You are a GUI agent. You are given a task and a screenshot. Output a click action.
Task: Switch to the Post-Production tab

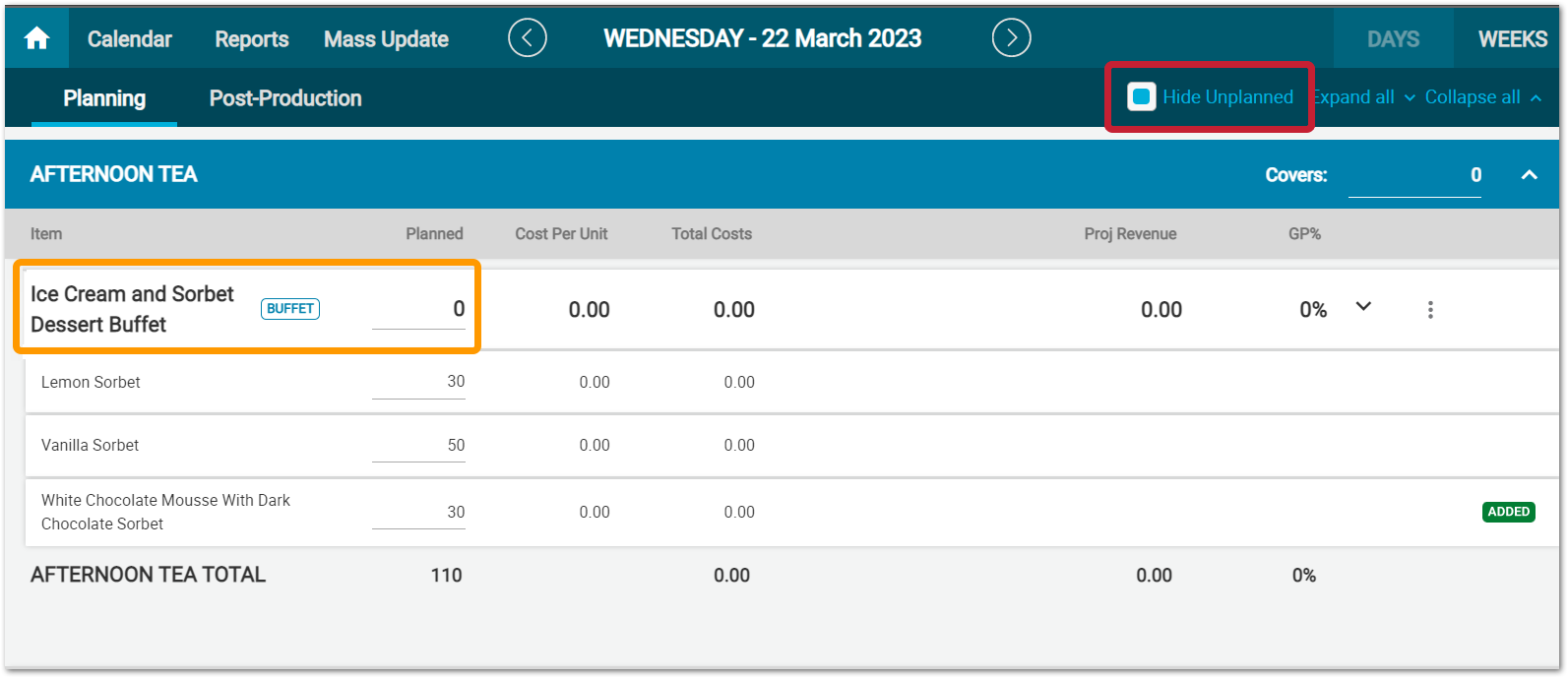point(285,98)
